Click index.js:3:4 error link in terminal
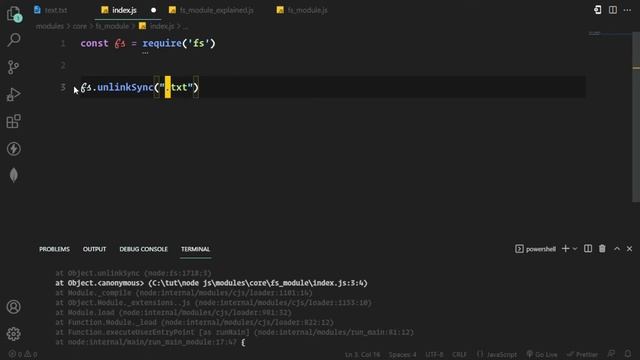This screenshot has height=360, width=640. (x=258, y=283)
